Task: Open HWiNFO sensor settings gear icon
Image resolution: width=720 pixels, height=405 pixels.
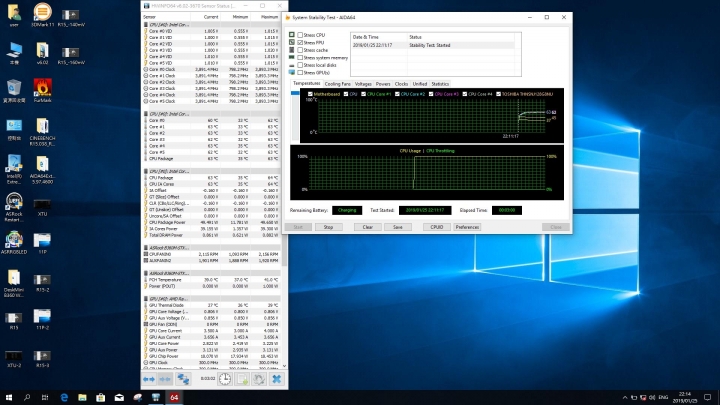Action: pyautogui.click(x=259, y=379)
